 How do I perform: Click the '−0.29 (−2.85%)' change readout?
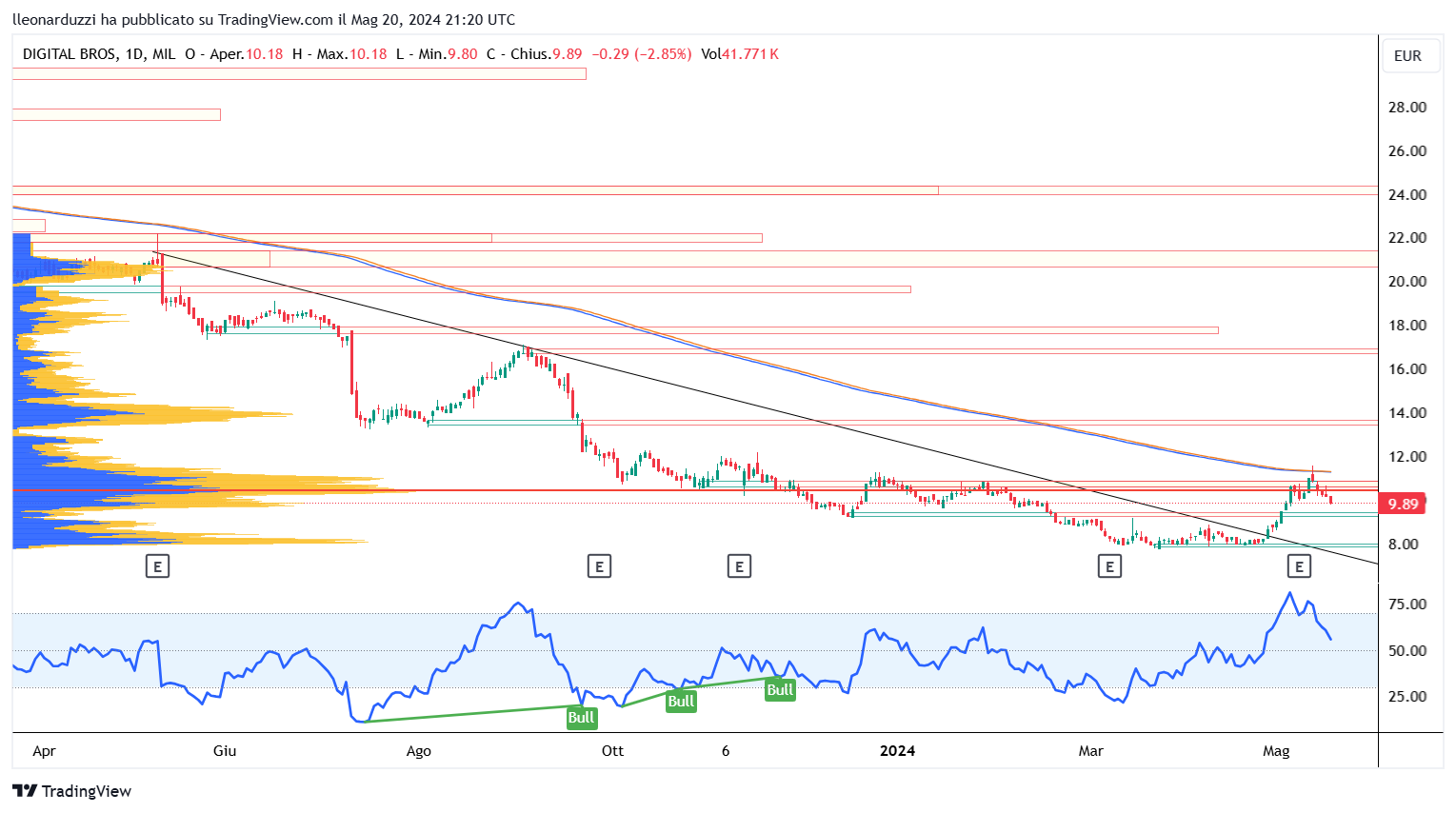tap(642, 54)
